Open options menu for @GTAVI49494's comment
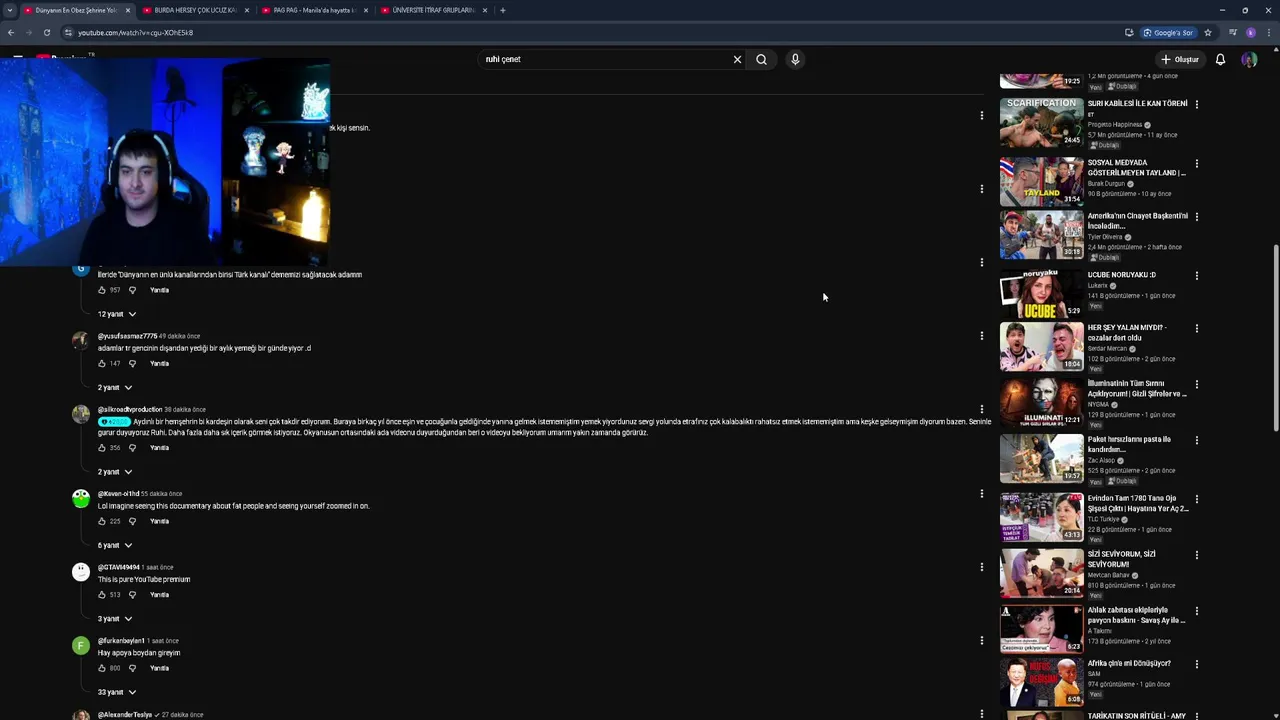The height and width of the screenshot is (720, 1280). [x=982, y=567]
